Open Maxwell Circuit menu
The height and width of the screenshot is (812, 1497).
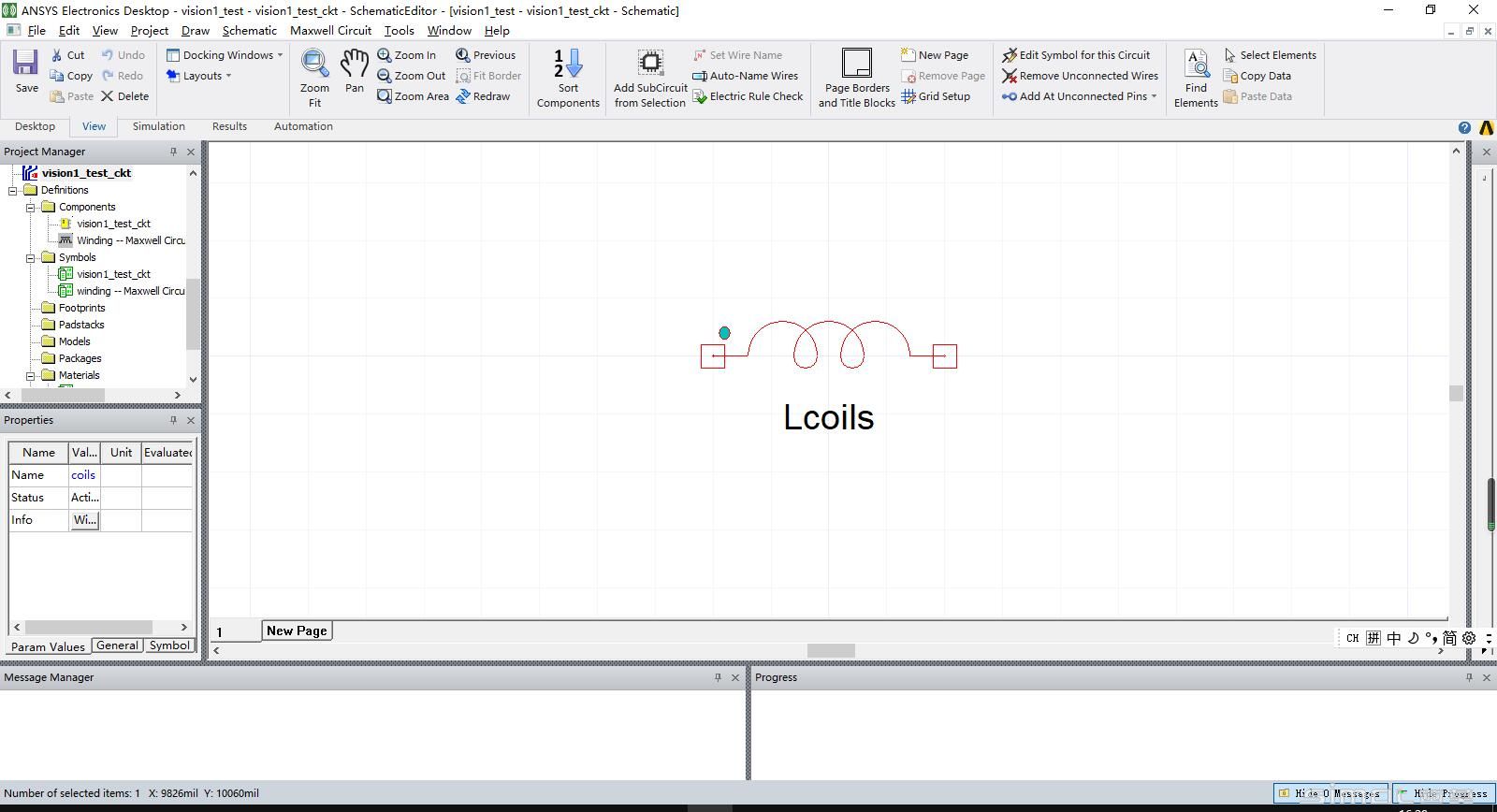pyautogui.click(x=330, y=30)
